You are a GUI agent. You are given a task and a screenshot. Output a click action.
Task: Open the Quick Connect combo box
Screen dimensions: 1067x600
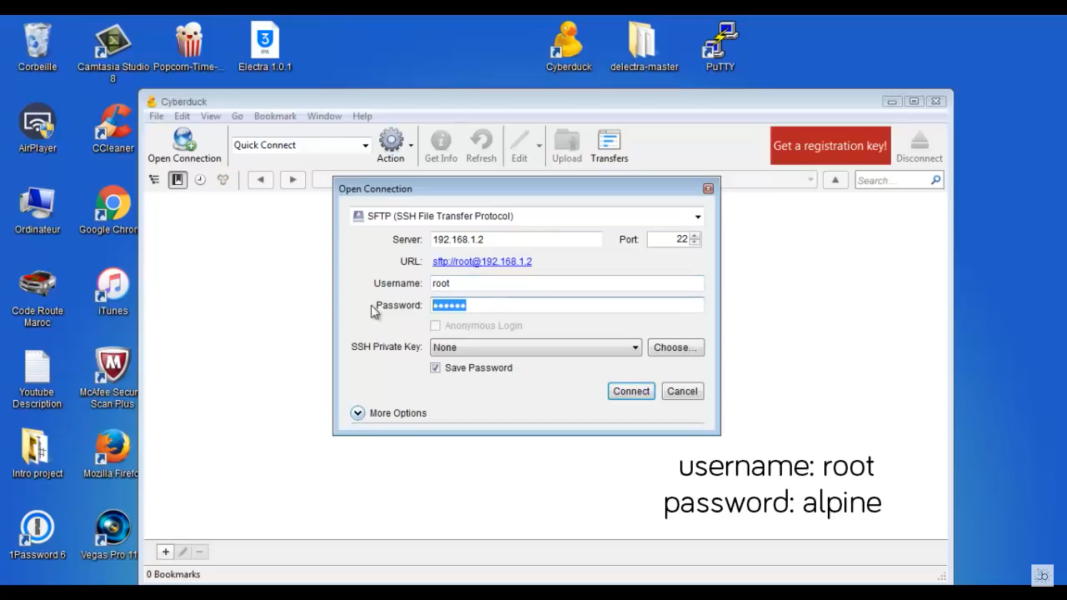click(x=301, y=145)
